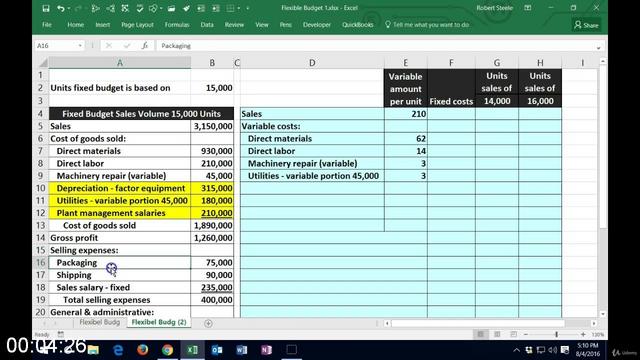Click the first indent icon beside the Format Painter brush
This screenshot has width=640, height=360.
coord(201,8)
